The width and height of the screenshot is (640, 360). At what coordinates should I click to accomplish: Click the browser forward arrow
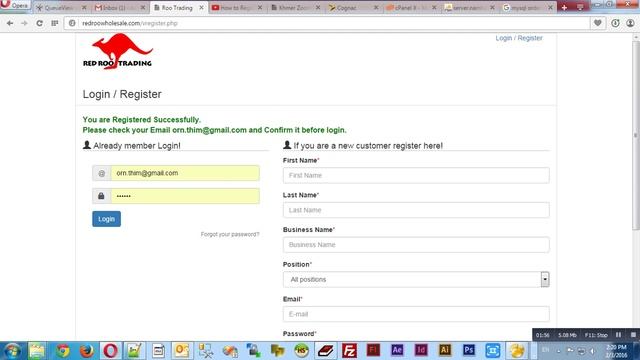24,23
